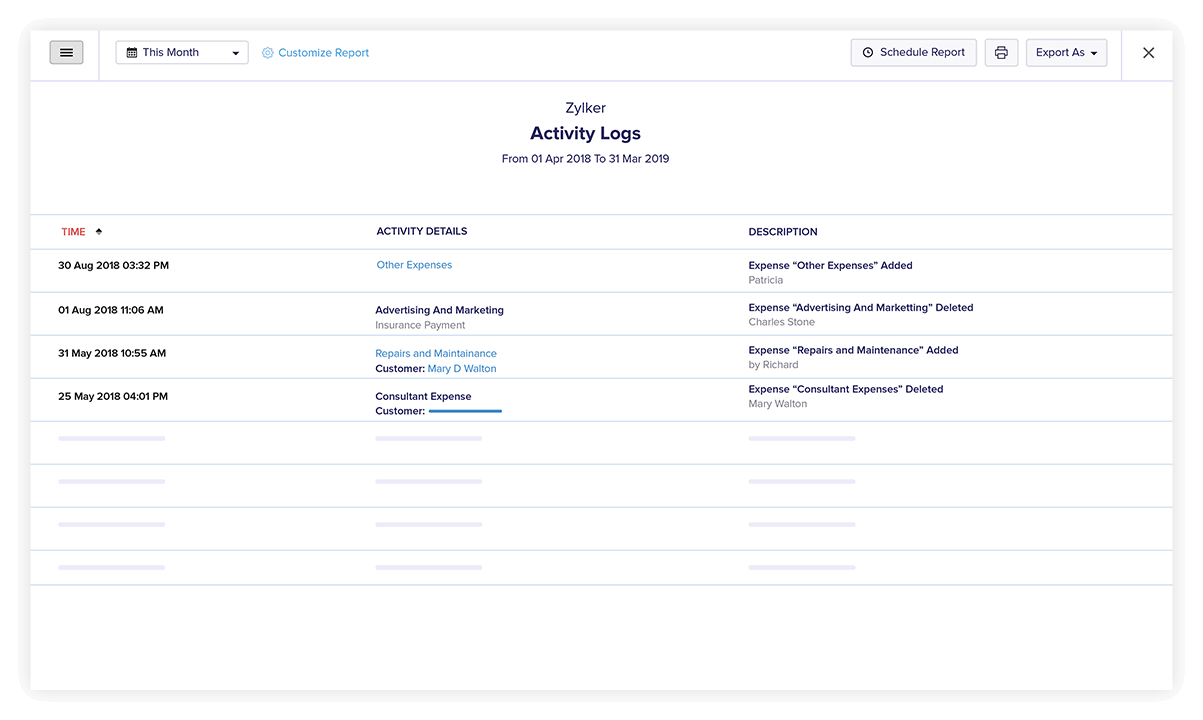Click the DESCRIPTION column header
The image size is (1203, 720).
(783, 231)
